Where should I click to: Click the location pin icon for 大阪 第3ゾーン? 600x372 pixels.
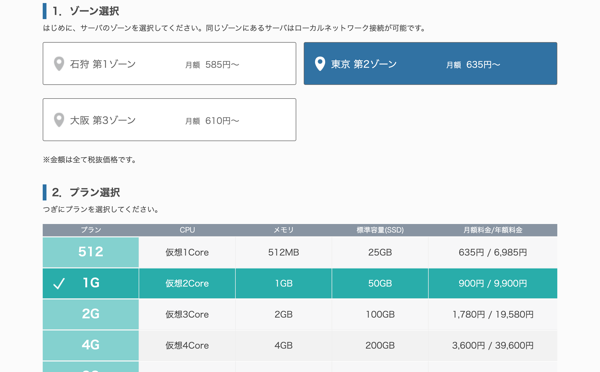(x=59, y=120)
